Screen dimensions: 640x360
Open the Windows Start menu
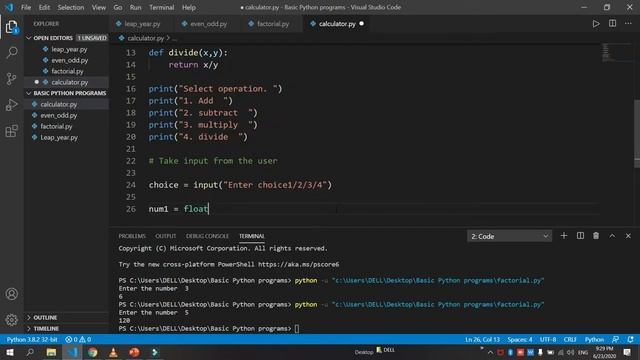pos(9,352)
